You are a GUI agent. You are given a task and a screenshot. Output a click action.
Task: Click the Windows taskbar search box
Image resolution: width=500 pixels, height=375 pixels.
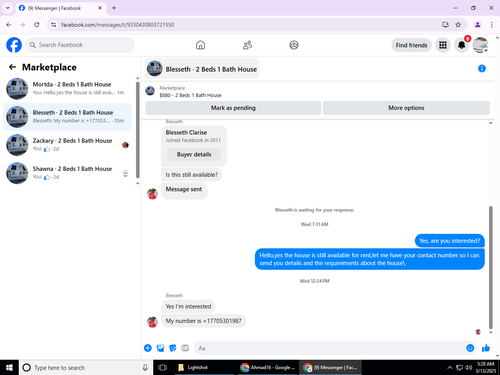[x=86, y=367]
